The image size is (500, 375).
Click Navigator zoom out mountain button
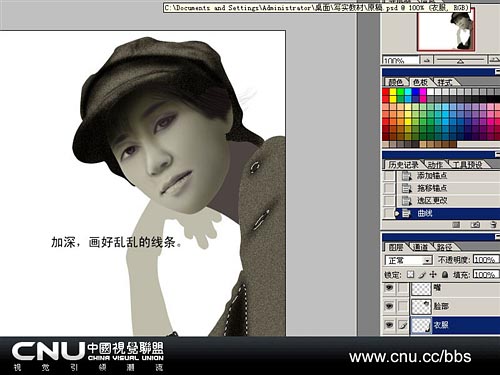point(427,60)
